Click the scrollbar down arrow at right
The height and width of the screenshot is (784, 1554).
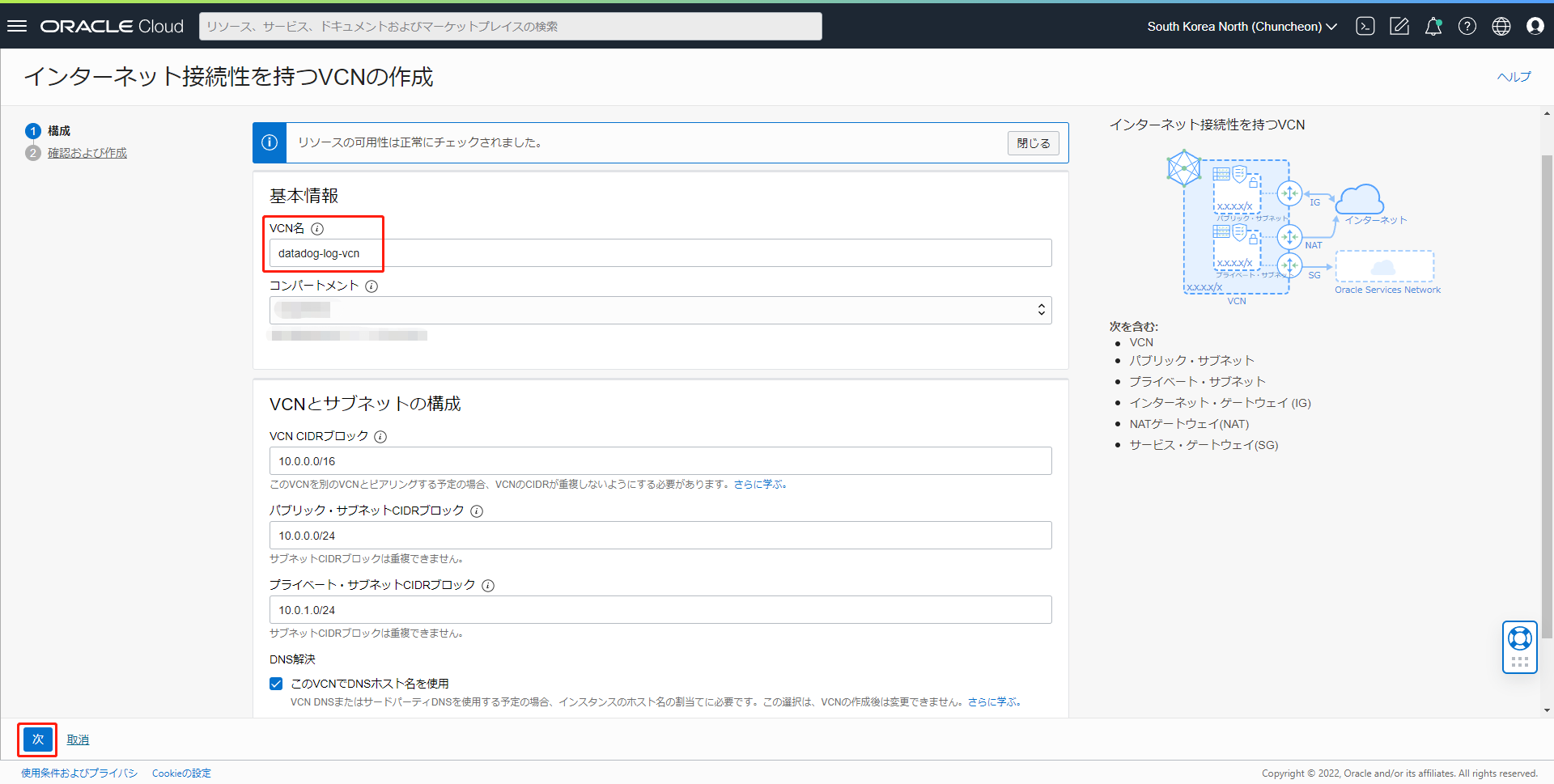pyautogui.click(x=1547, y=710)
